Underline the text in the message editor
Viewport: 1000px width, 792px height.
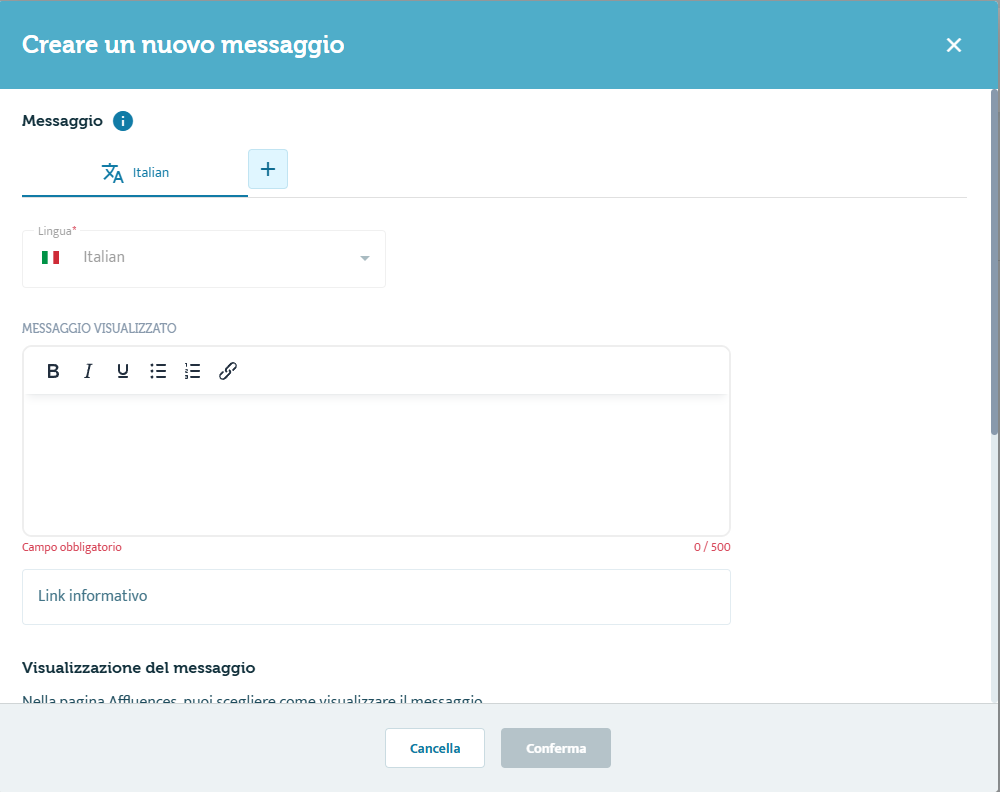[123, 371]
